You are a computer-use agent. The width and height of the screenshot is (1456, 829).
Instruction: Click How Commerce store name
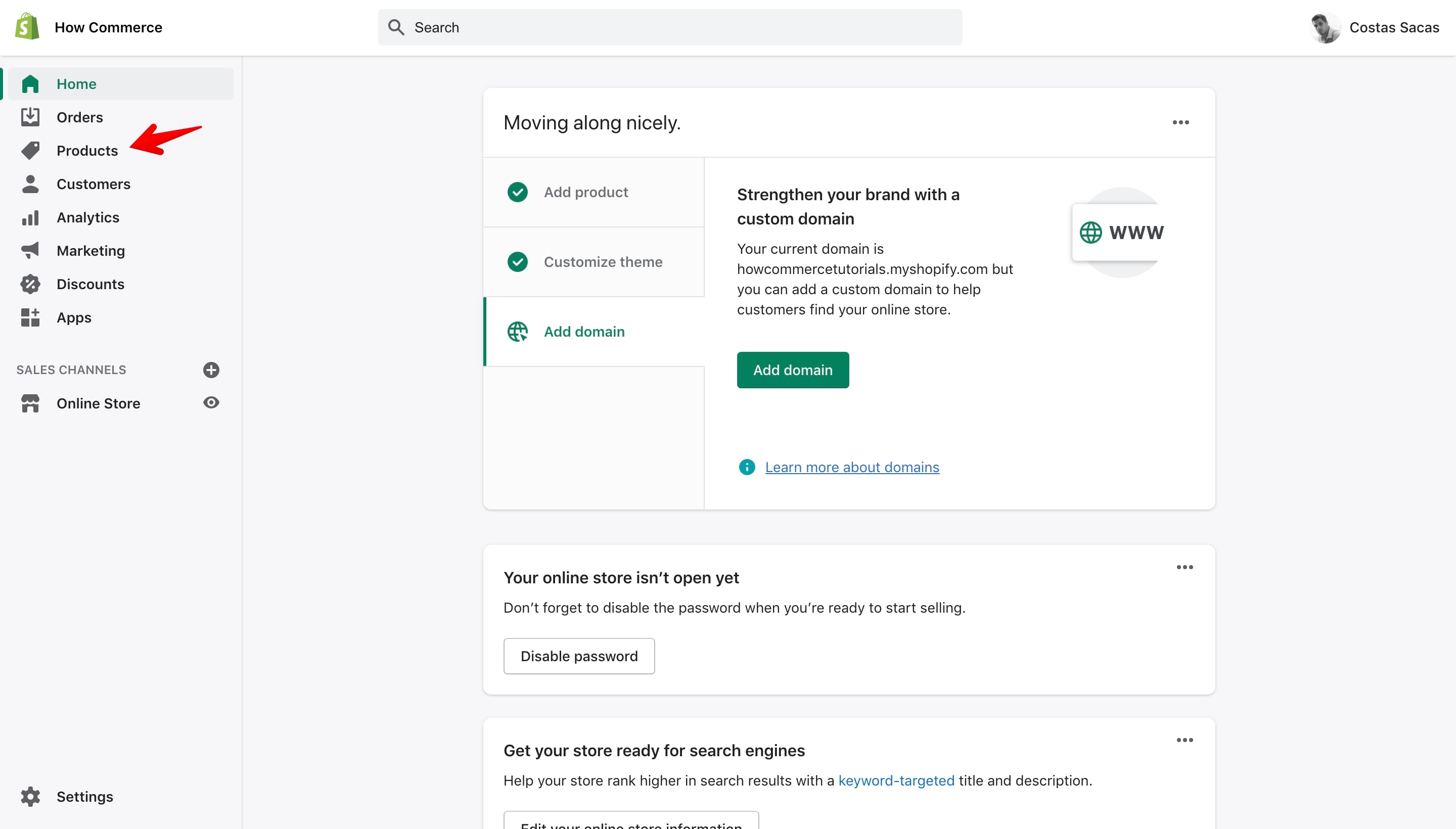[108, 27]
